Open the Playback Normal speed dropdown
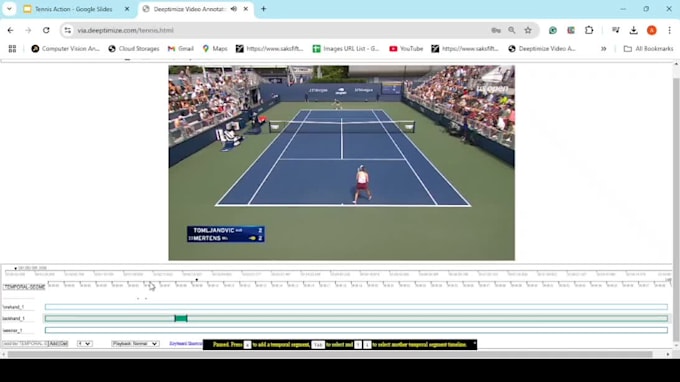The image size is (680, 382). point(135,343)
